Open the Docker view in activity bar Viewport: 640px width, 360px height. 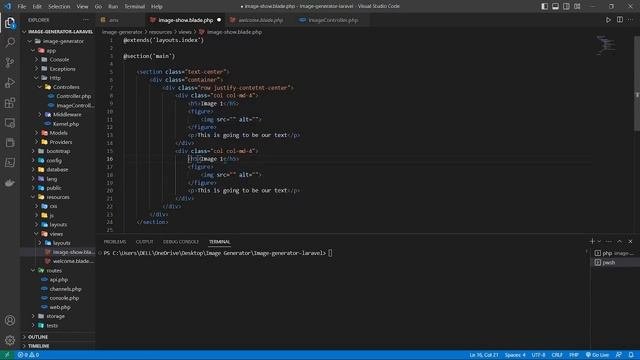pyautogui.click(x=10, y=183)
